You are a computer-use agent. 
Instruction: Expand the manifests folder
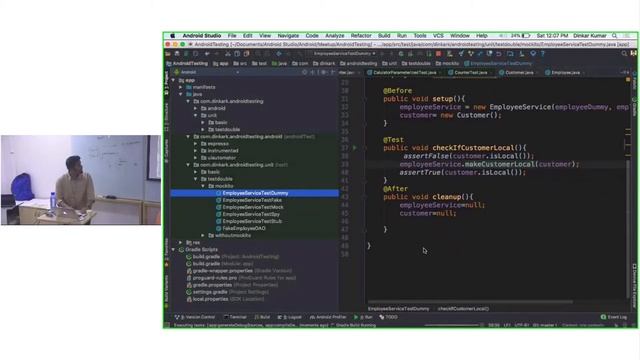pyautogui.click(x=181, y=87)
